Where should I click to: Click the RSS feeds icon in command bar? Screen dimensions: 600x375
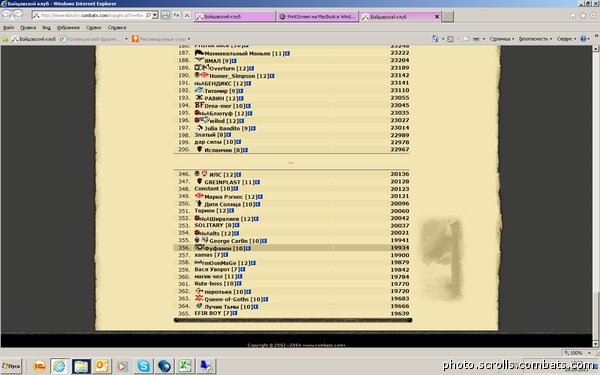[450, 39]
